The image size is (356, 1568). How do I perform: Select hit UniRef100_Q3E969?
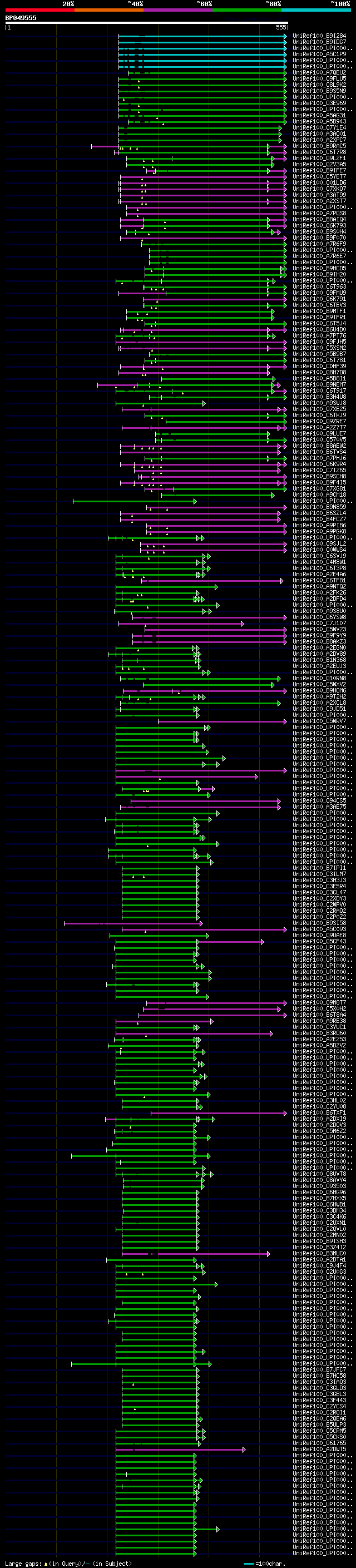[319, 103]
